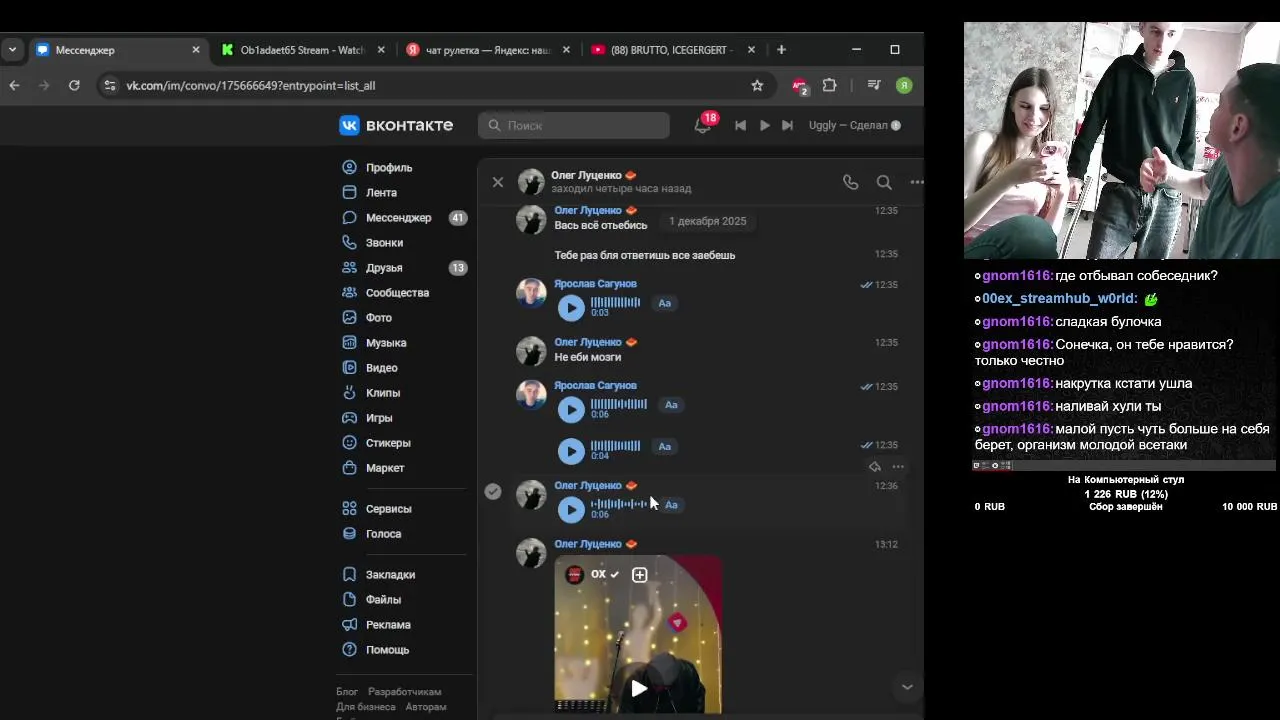
Task: Click the Видео sidebar icon
Action: [x=349, y=368]
